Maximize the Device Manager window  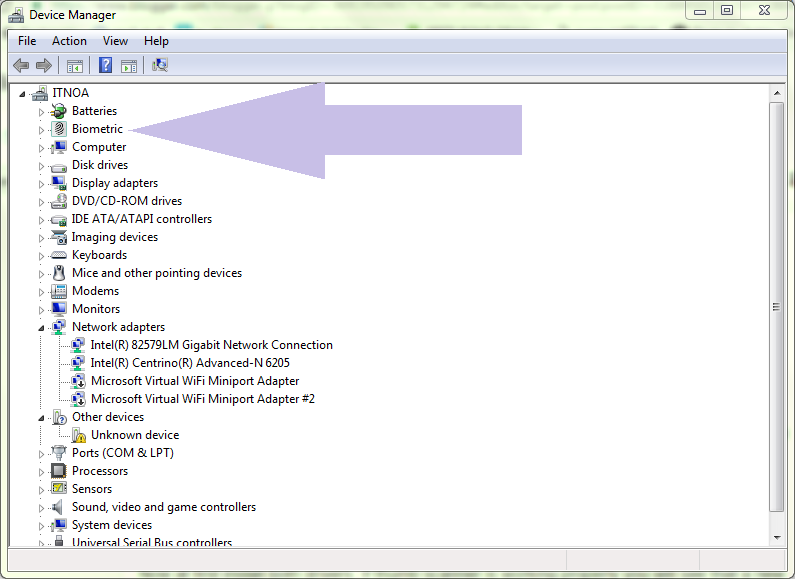pyautogui.click(x=727, y=10)
